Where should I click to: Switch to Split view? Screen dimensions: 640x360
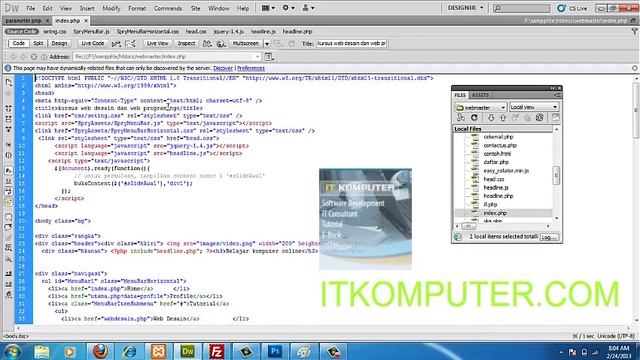coord(38,43)
